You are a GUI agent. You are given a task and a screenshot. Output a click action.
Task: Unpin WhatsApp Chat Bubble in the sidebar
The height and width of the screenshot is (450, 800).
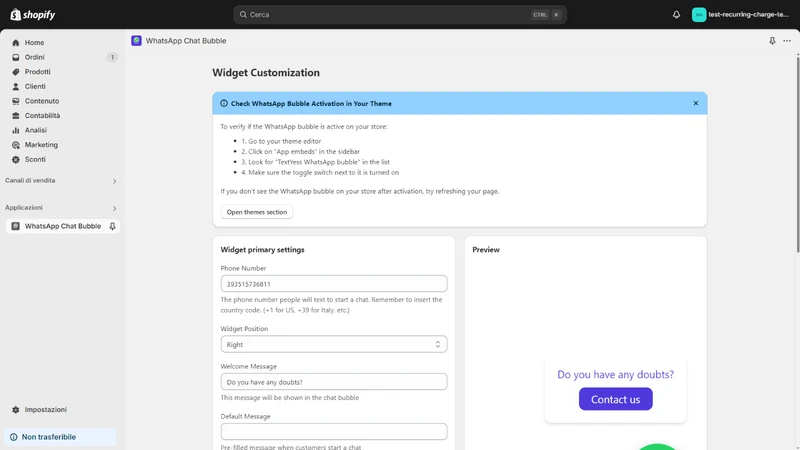(x=112, y=226)
